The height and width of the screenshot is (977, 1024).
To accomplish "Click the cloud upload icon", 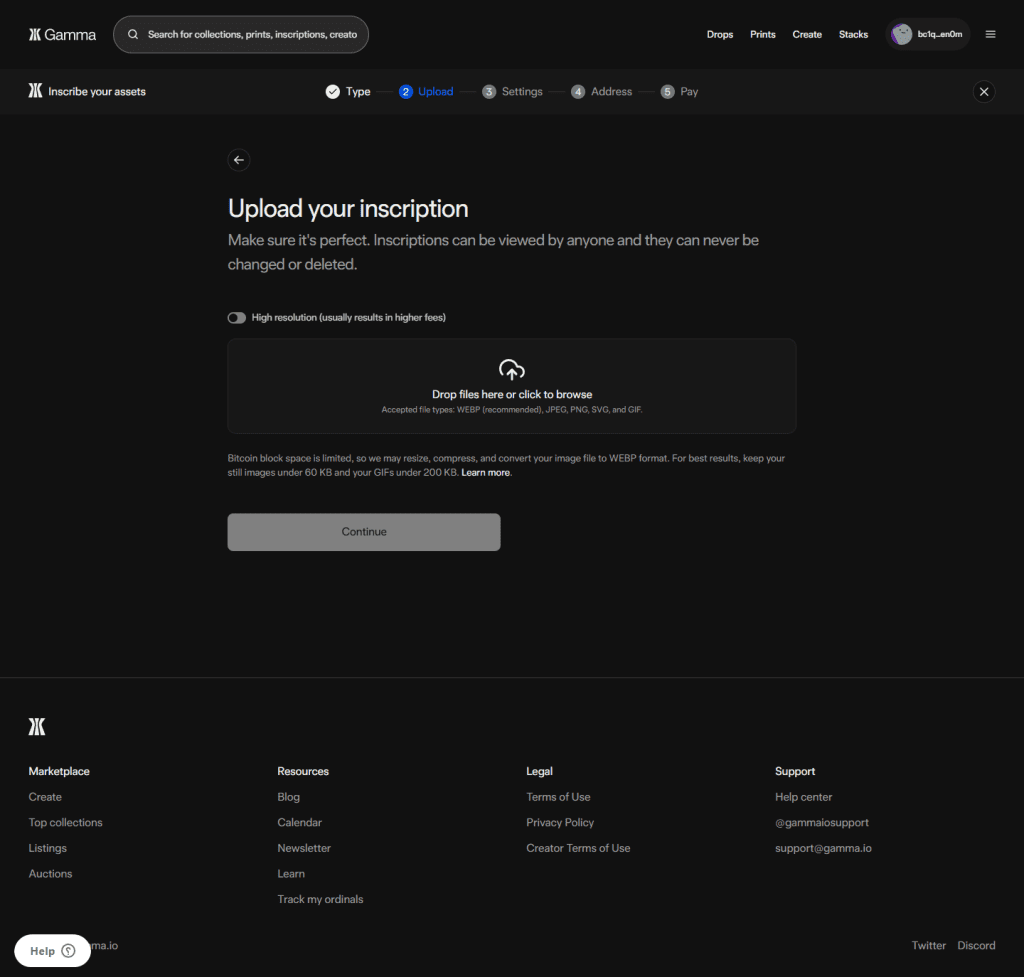I will point(512,370).
